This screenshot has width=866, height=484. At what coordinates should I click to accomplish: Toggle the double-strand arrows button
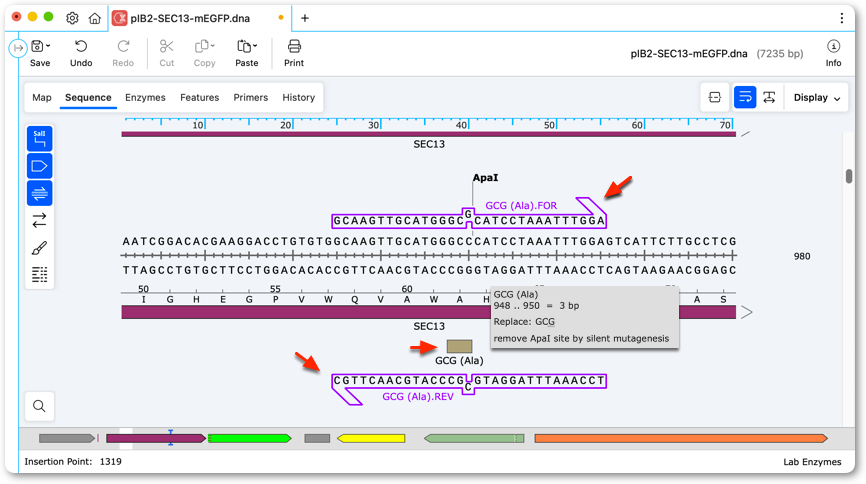click(x=40, y=220)
